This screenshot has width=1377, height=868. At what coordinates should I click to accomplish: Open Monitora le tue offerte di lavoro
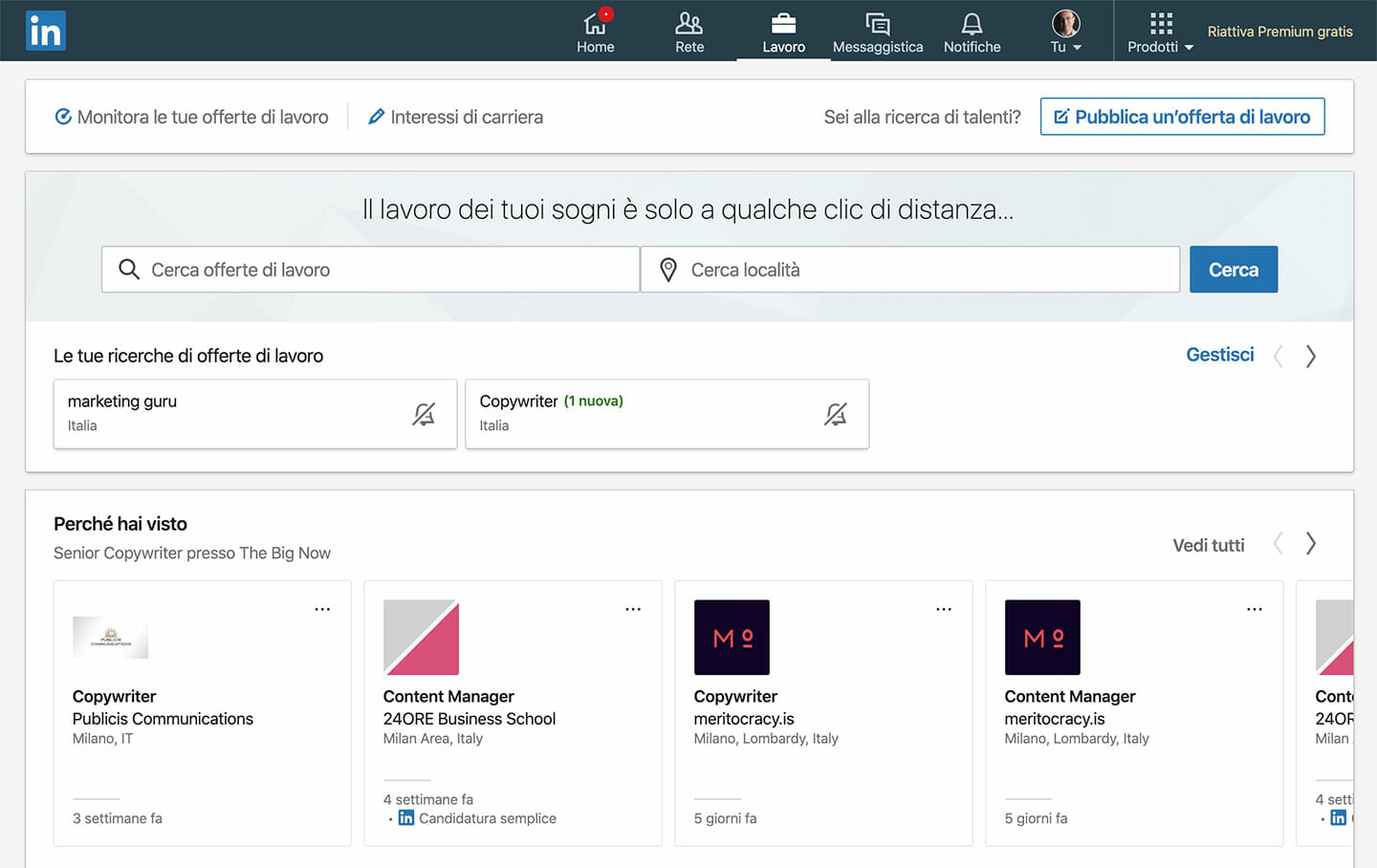[x=191, y=117]
